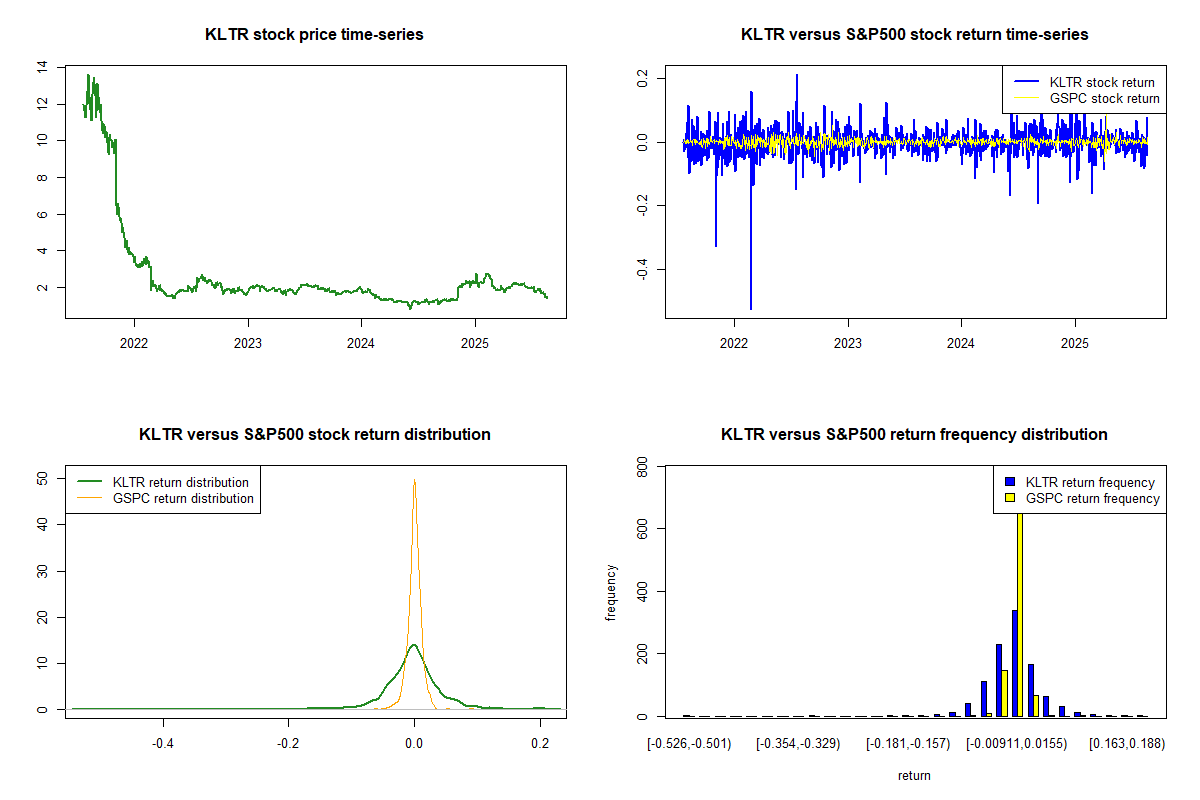Screen dimensions: 1200x800
Task: Select the 'stock return distribution' chart title
Action: click(314, 435)
